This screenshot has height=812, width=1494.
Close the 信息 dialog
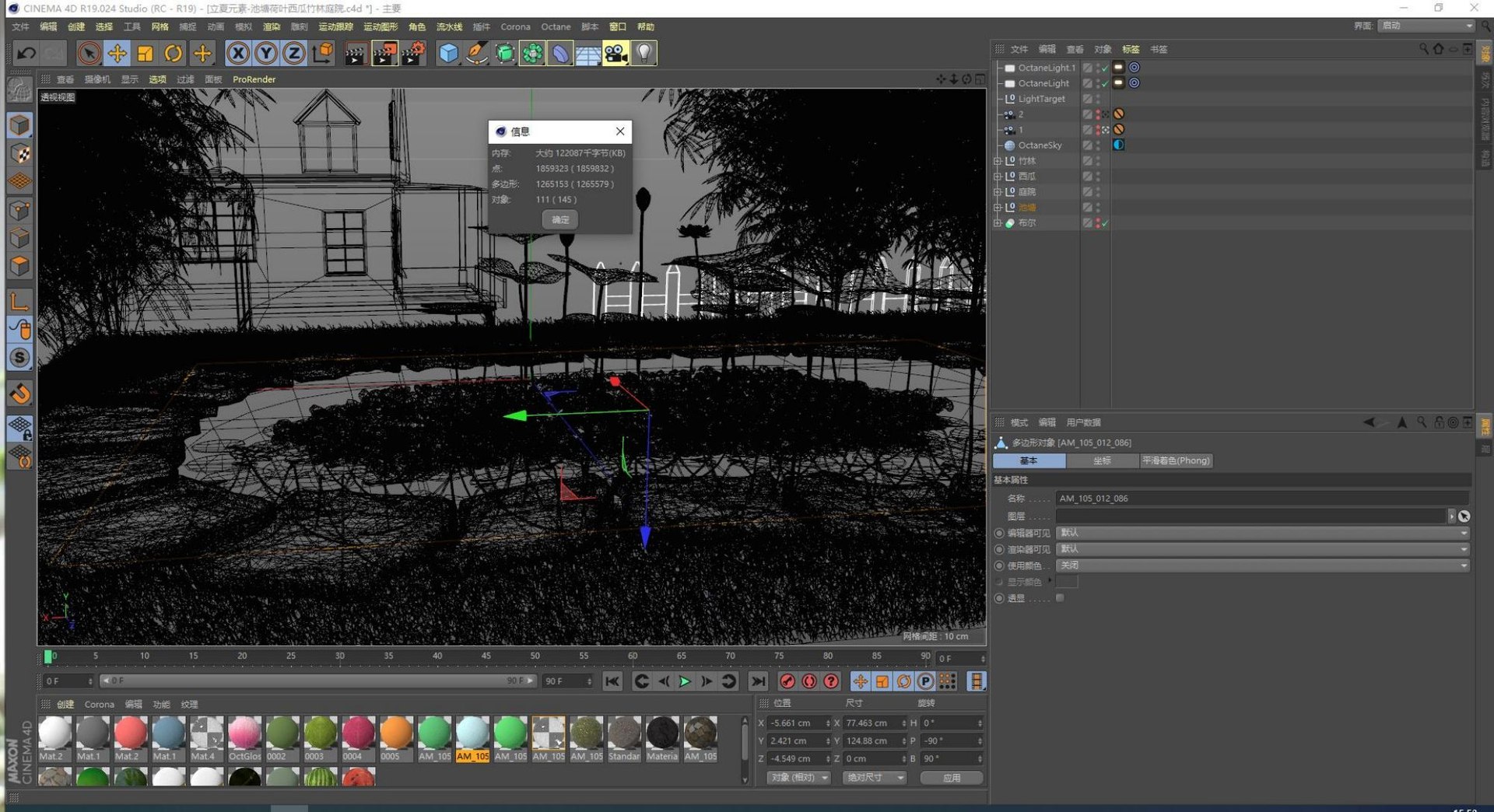[x=620, y=131]
